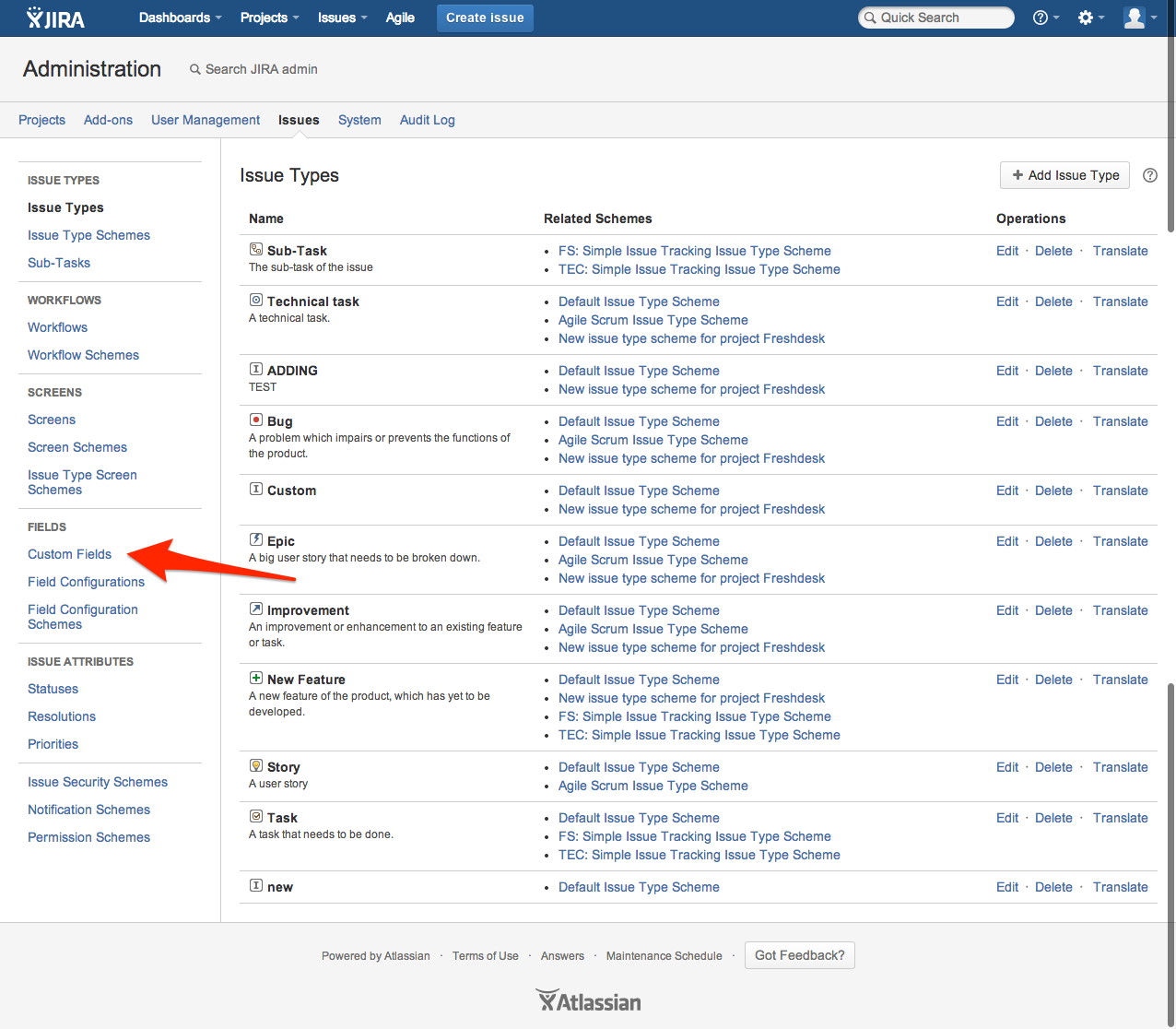Image resolution: width=1176 pixels, height=1029 pixels.
Task: Open the user profile avatar menu
Action: click(x=1139, y=18)
